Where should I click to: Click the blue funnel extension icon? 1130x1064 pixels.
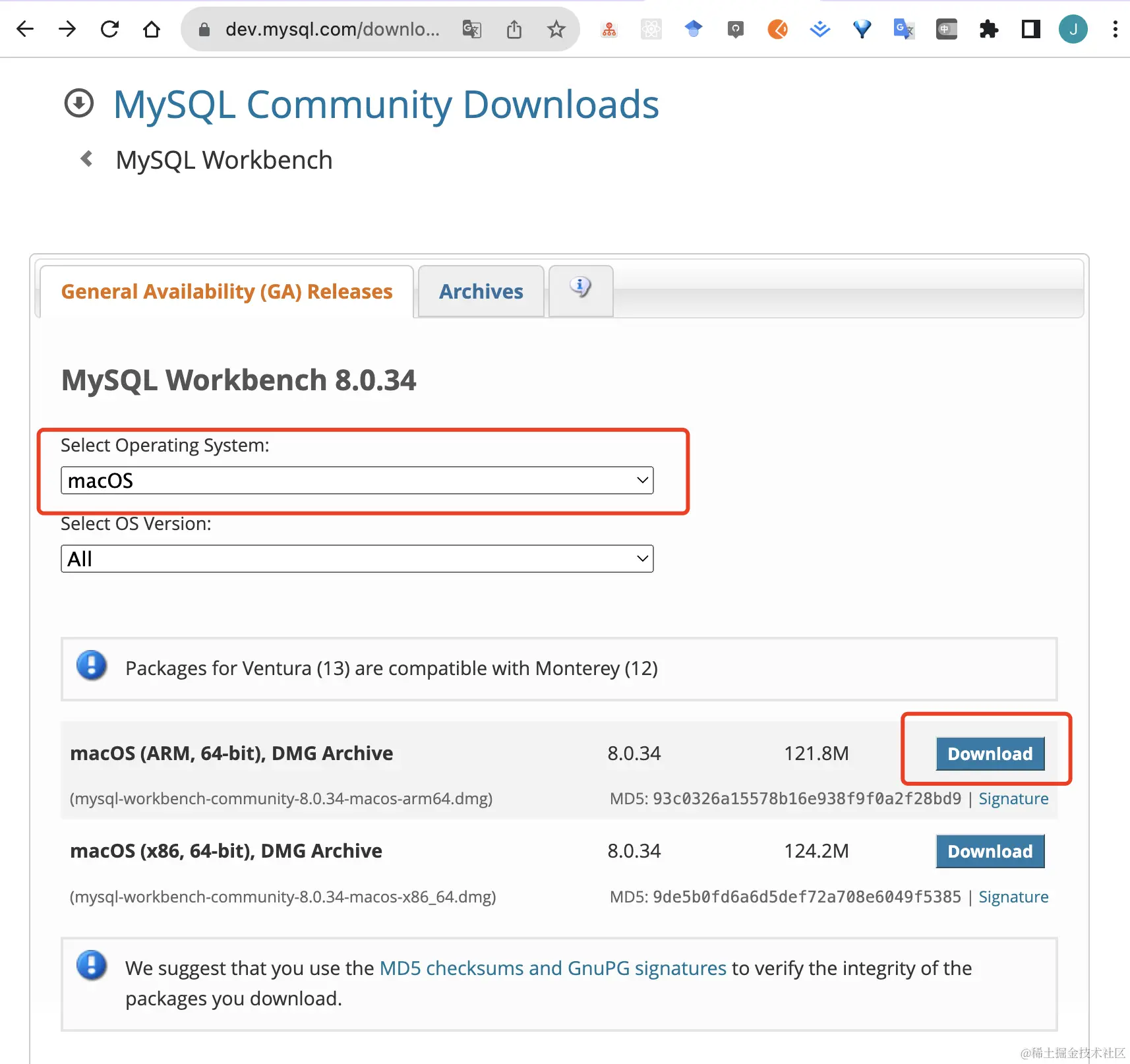(862, 29)
